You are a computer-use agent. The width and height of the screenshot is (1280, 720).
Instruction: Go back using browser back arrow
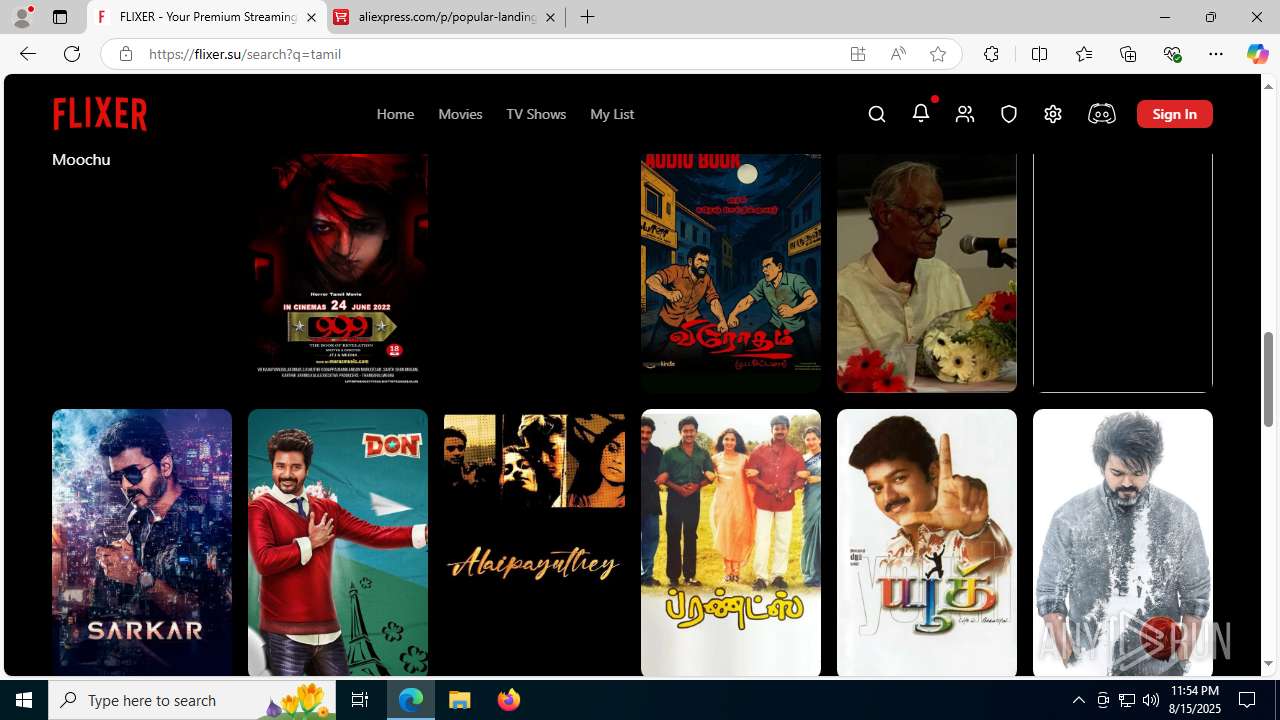28,54
